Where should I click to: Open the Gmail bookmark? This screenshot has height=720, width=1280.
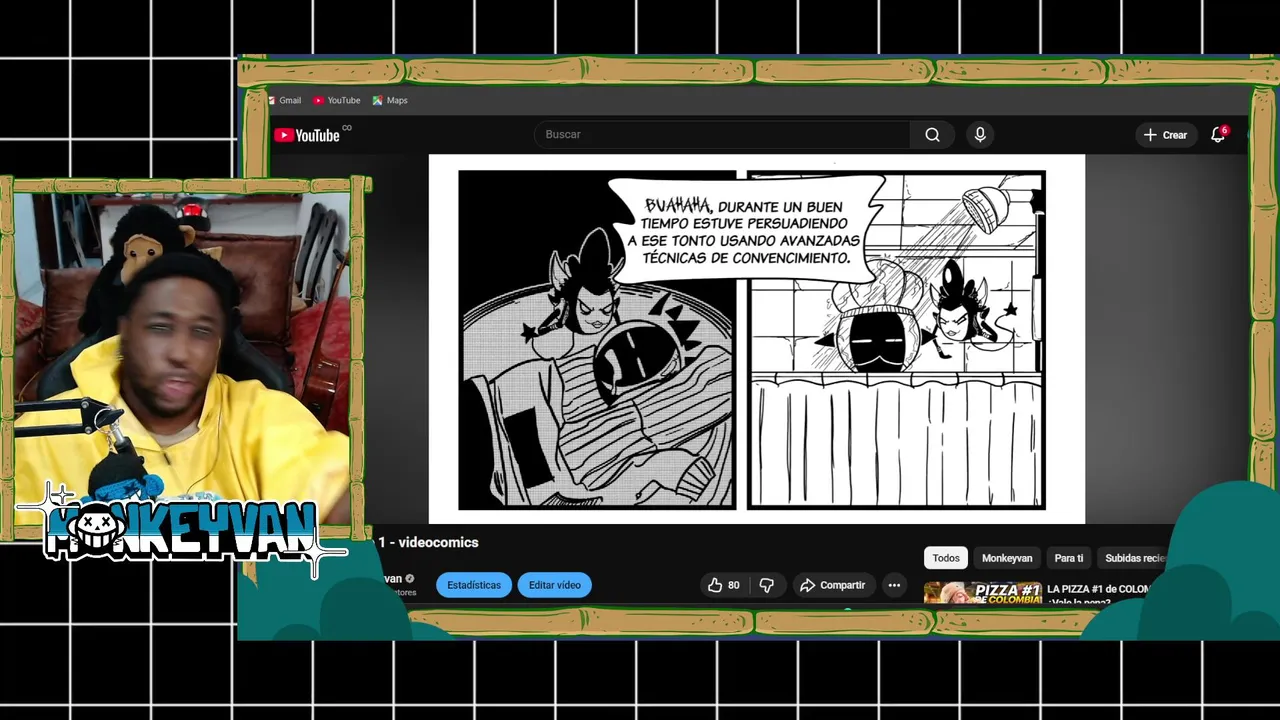click(x=284, y=100)
